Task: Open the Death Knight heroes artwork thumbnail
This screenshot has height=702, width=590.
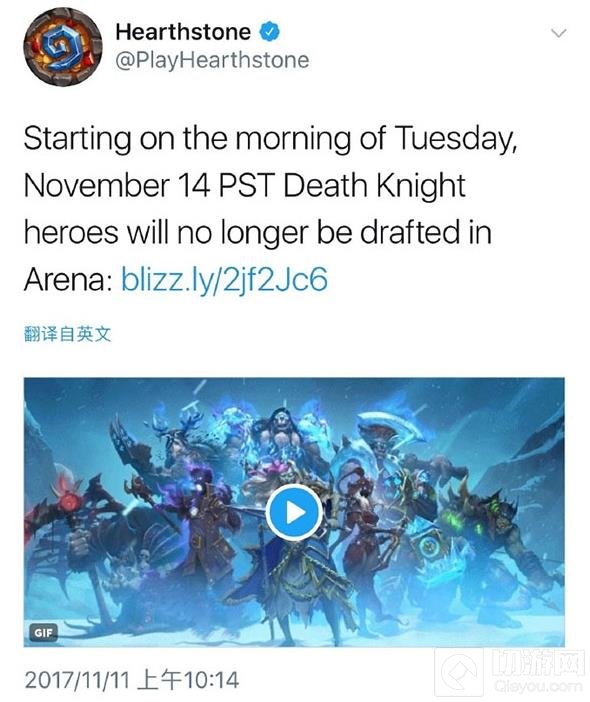Action: (294, 512)
